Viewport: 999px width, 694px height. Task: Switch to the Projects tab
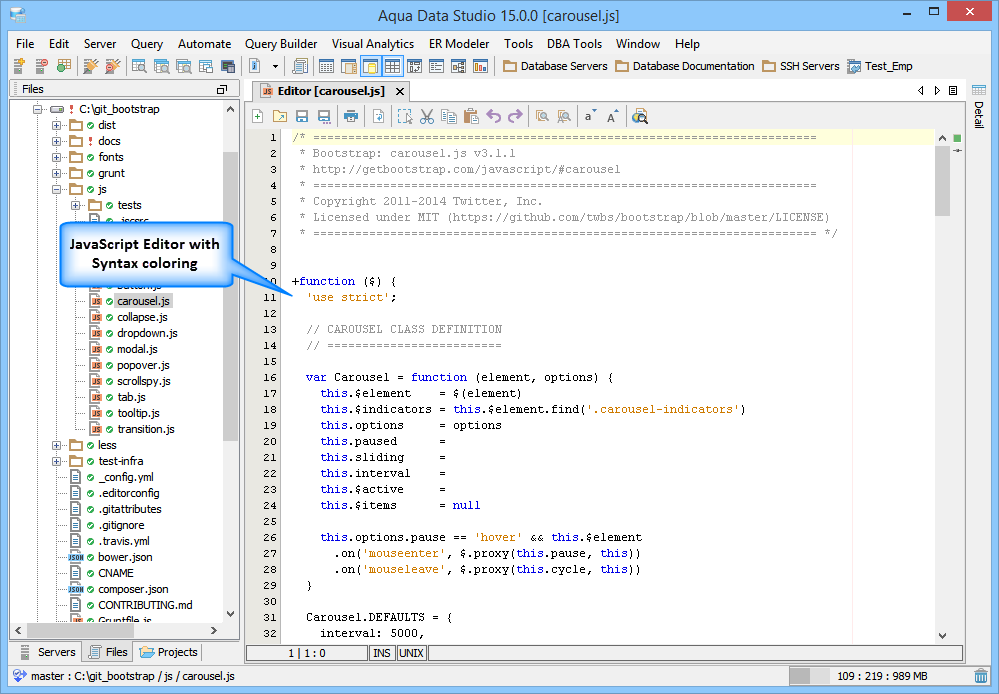[169, 652]
